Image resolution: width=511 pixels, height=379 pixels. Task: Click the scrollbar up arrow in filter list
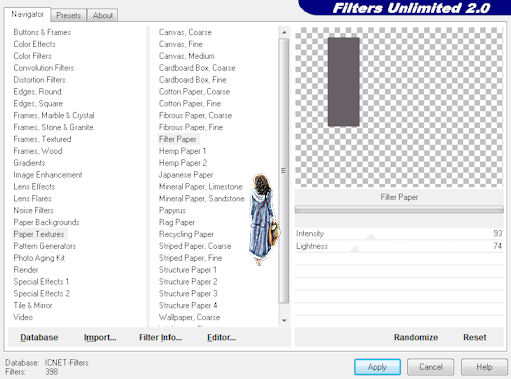tap(284, 32)
